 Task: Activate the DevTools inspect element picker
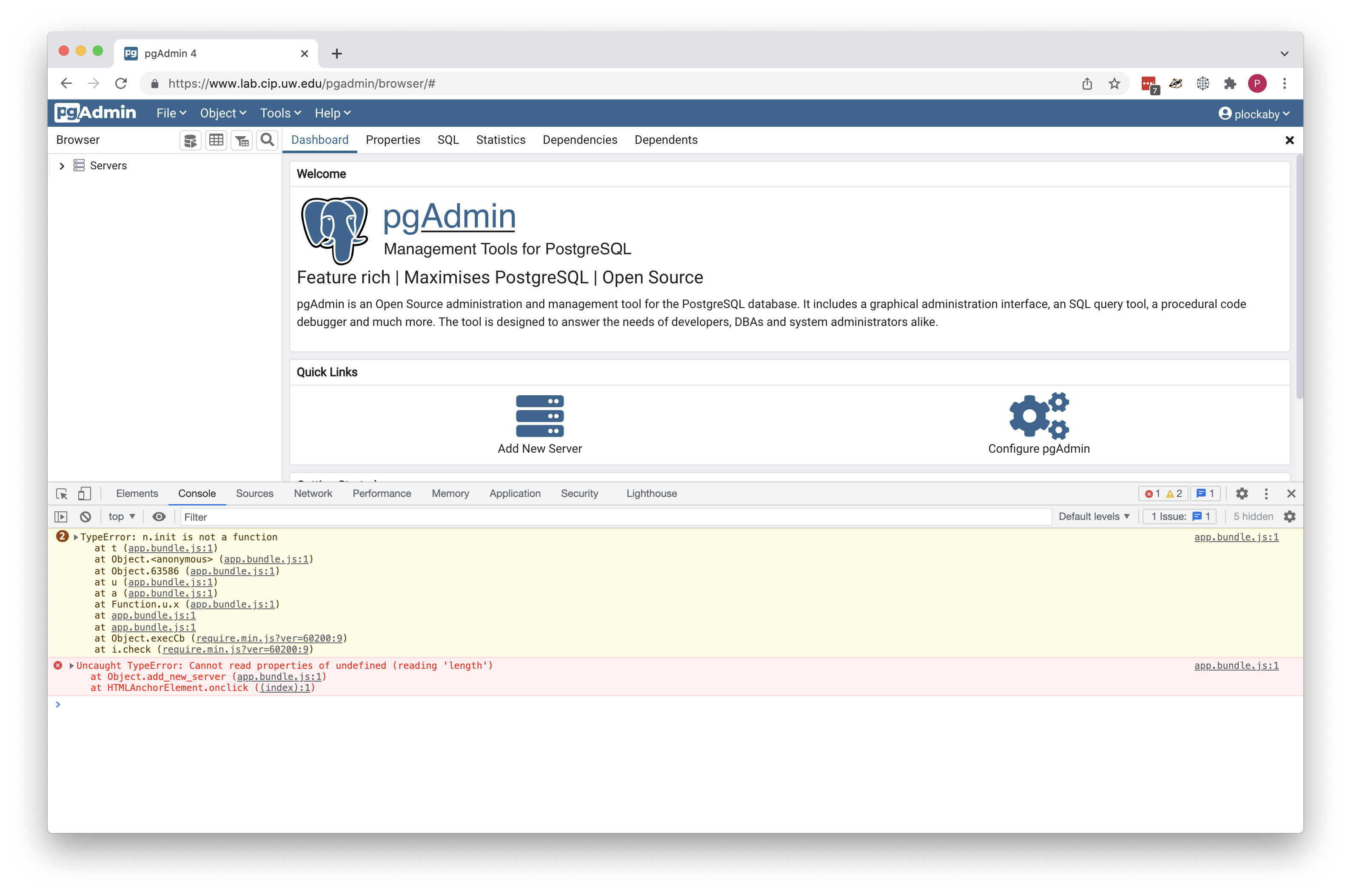(x=62, y=493)
